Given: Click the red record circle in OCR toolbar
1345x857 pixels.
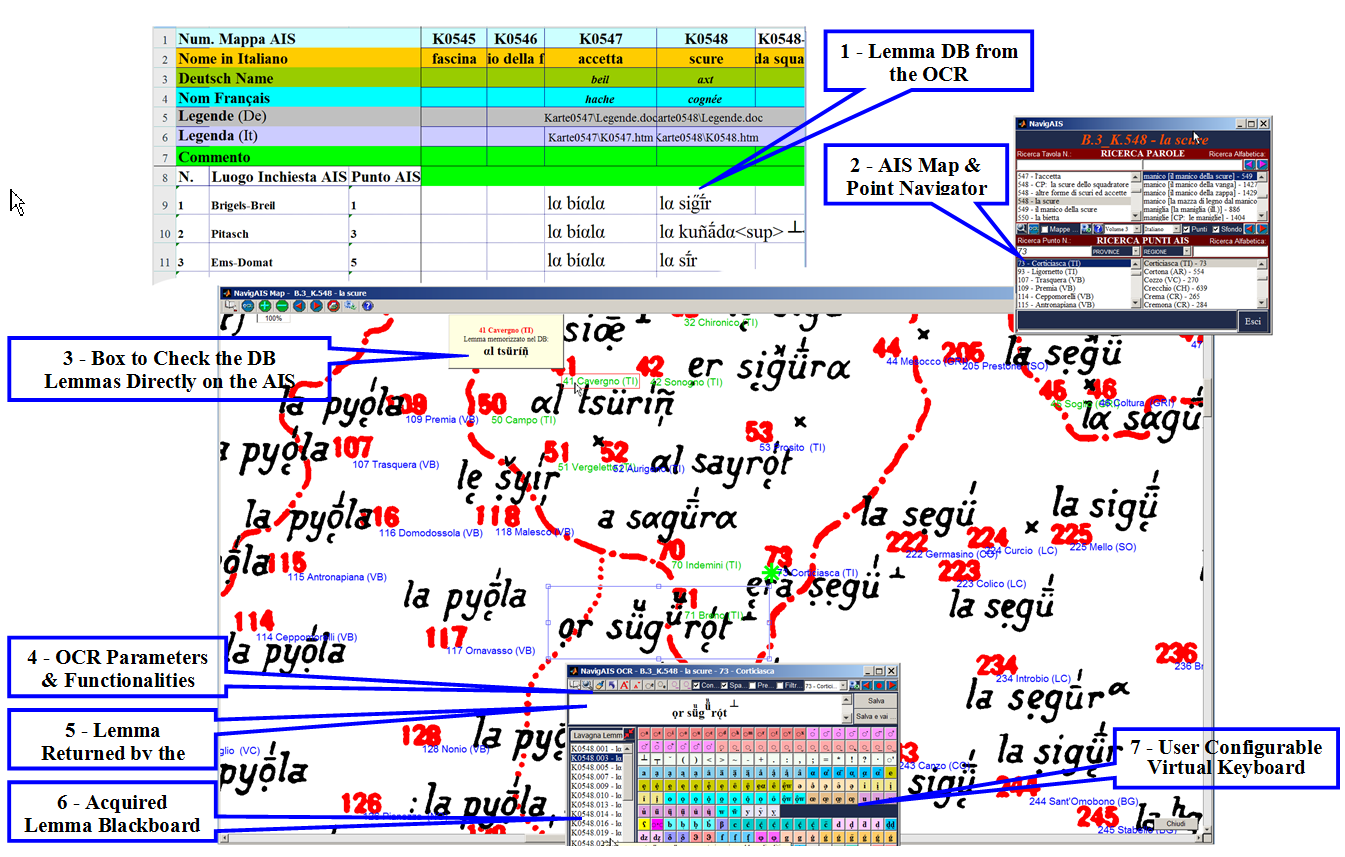Looking at the screenshot, I should coord(879,685).
